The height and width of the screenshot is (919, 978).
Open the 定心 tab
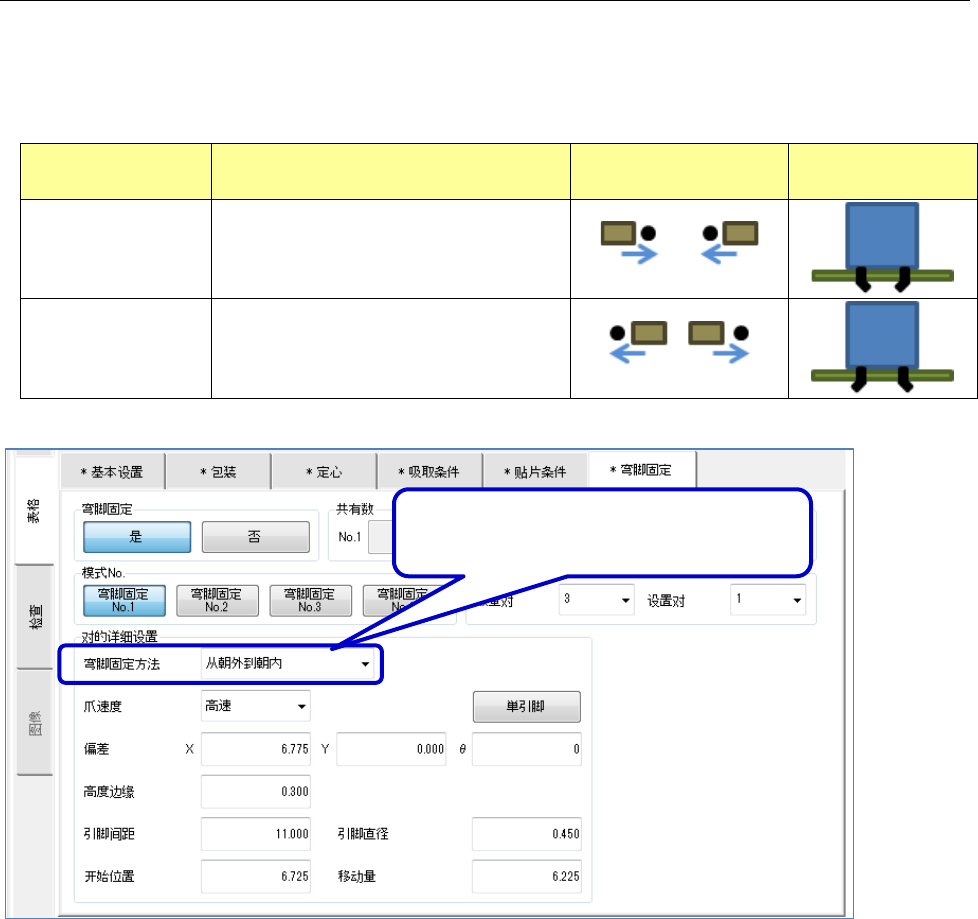click(x=324, y=472)
